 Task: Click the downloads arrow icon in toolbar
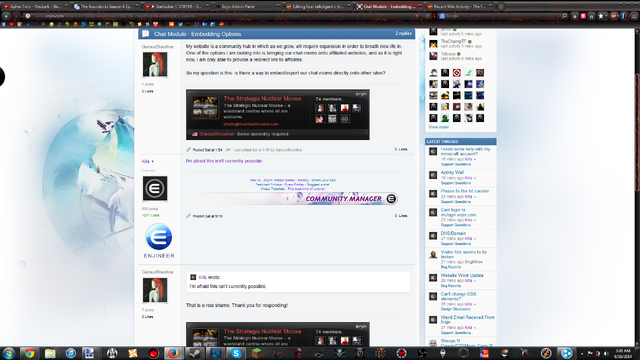(x=574, y=16)
